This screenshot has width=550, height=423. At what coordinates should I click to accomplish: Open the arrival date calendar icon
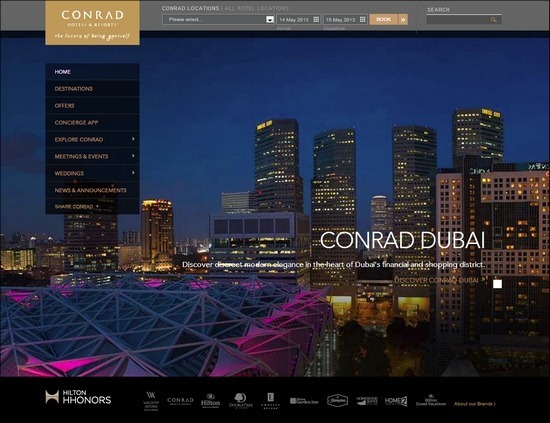(x=316, y=20)
